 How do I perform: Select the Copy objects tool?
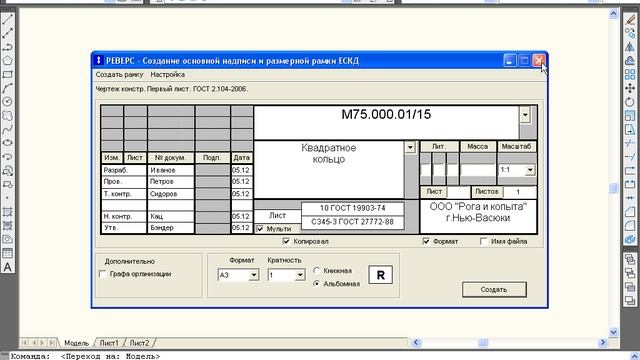pyautogui.click(x=630, y=33)
